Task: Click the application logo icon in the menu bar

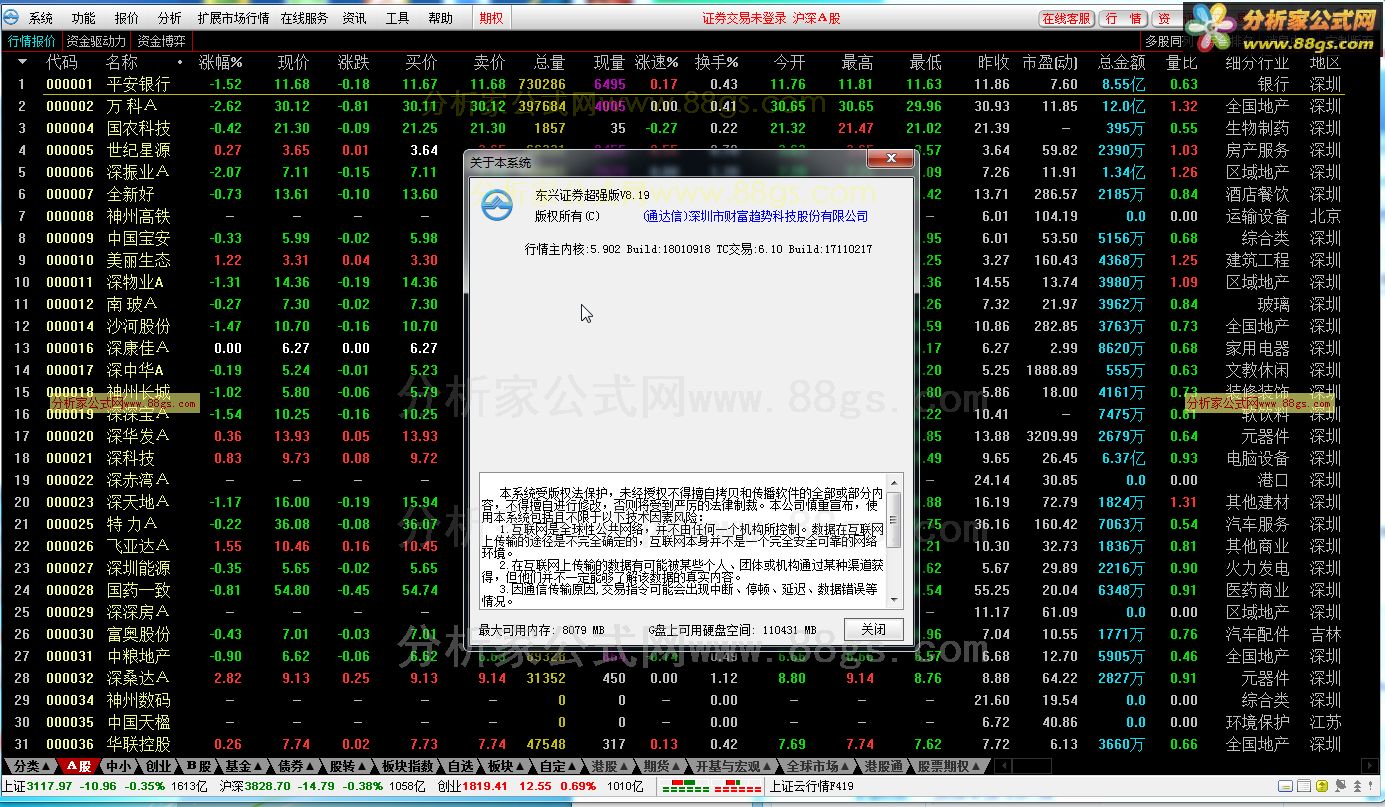Action: click(x=11, y=18)
